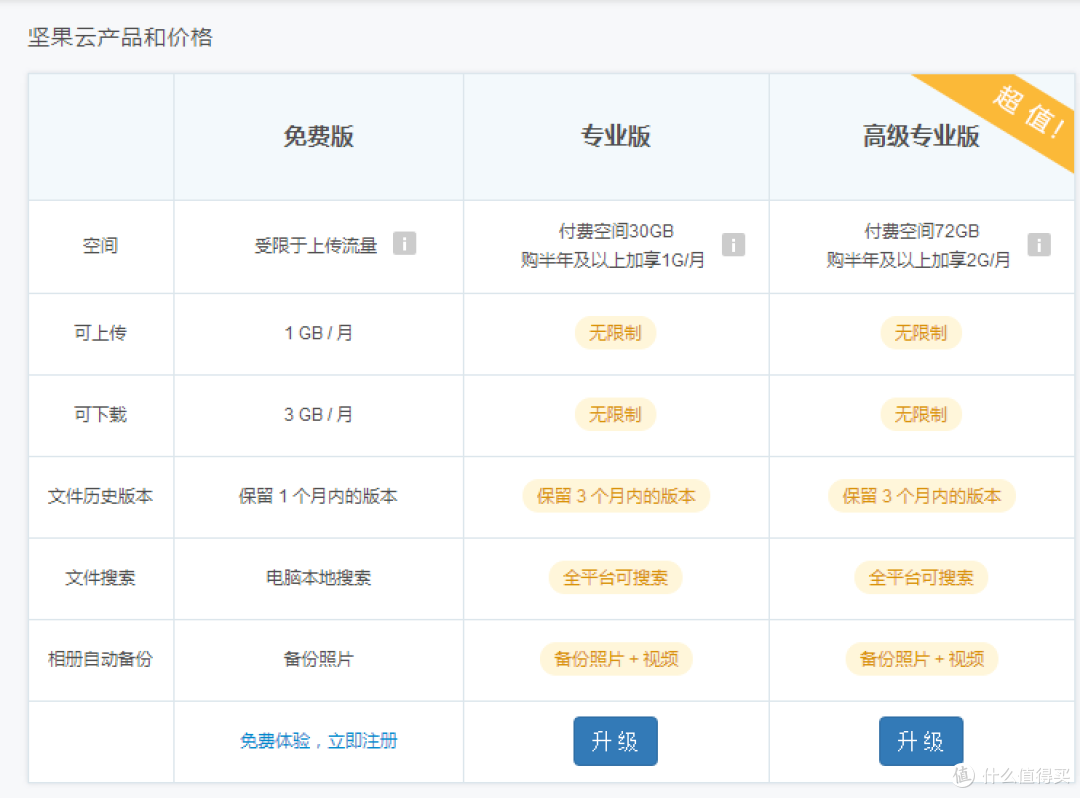
Task: Click the 相册自动备份 row label
Action: coord(101,659)
